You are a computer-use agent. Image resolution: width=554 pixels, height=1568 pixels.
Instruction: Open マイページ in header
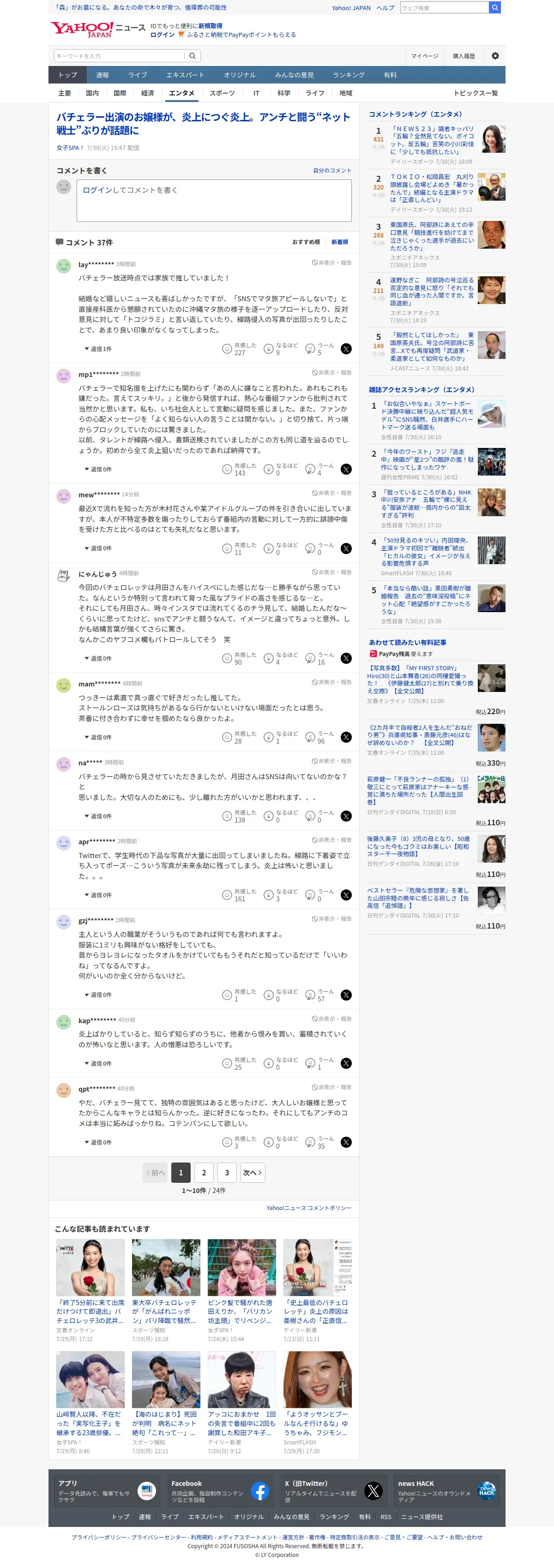click(x=424, y=56)
